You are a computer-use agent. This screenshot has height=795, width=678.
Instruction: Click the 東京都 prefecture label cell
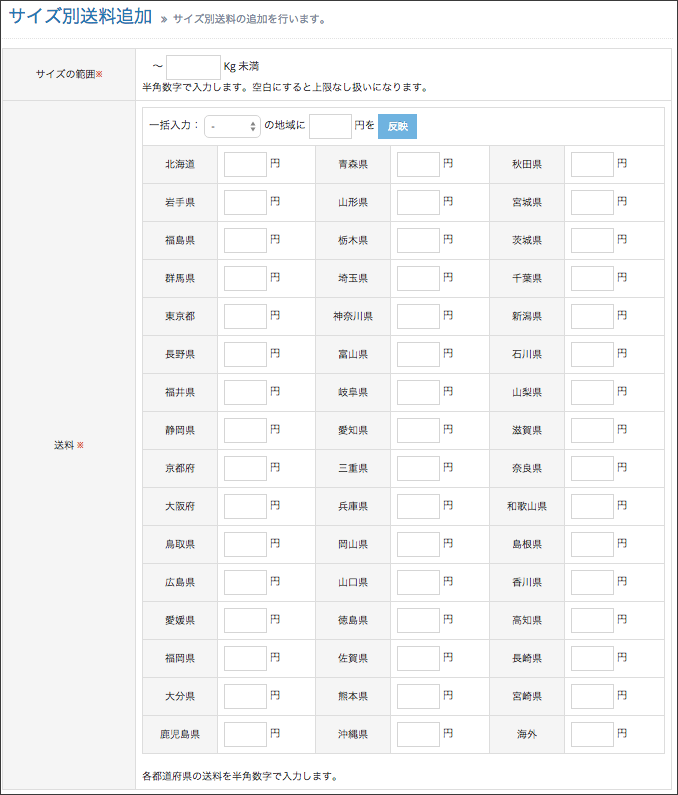[180, 316]
